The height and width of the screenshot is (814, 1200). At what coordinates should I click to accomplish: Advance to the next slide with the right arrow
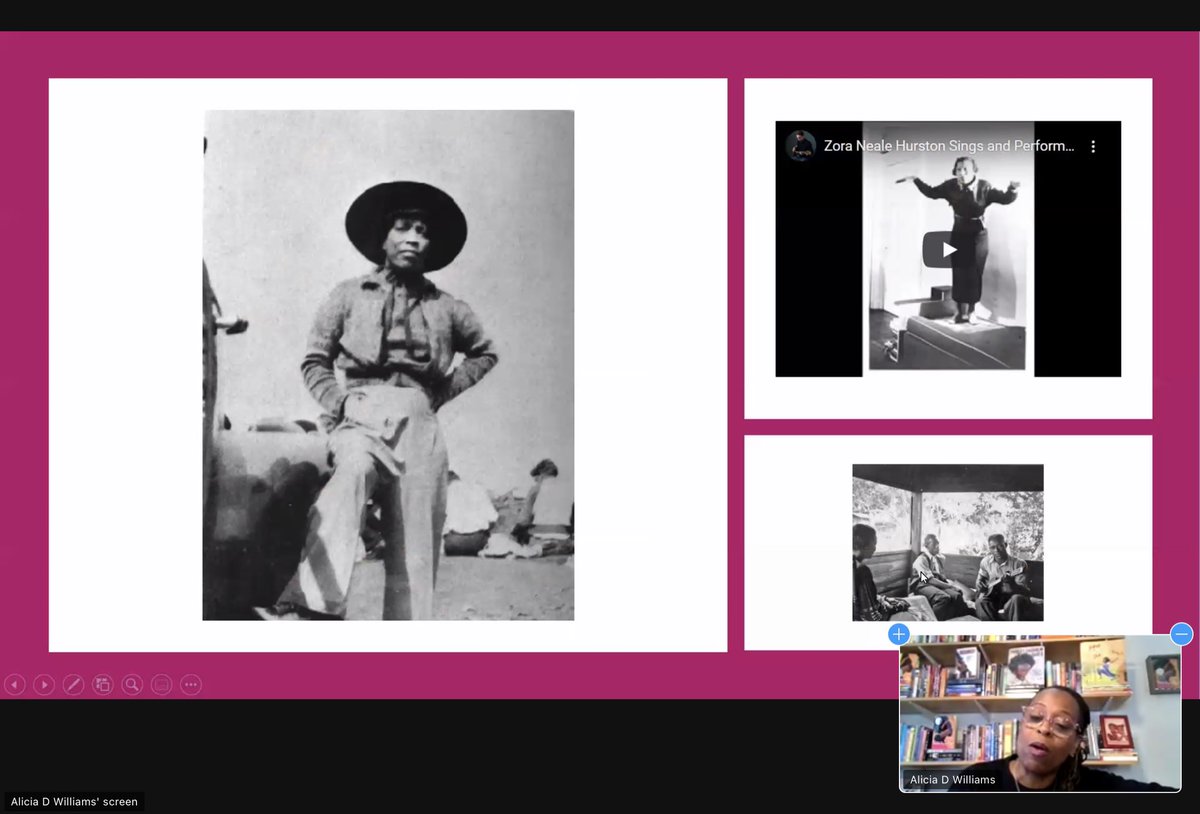(x=44, y=685)
